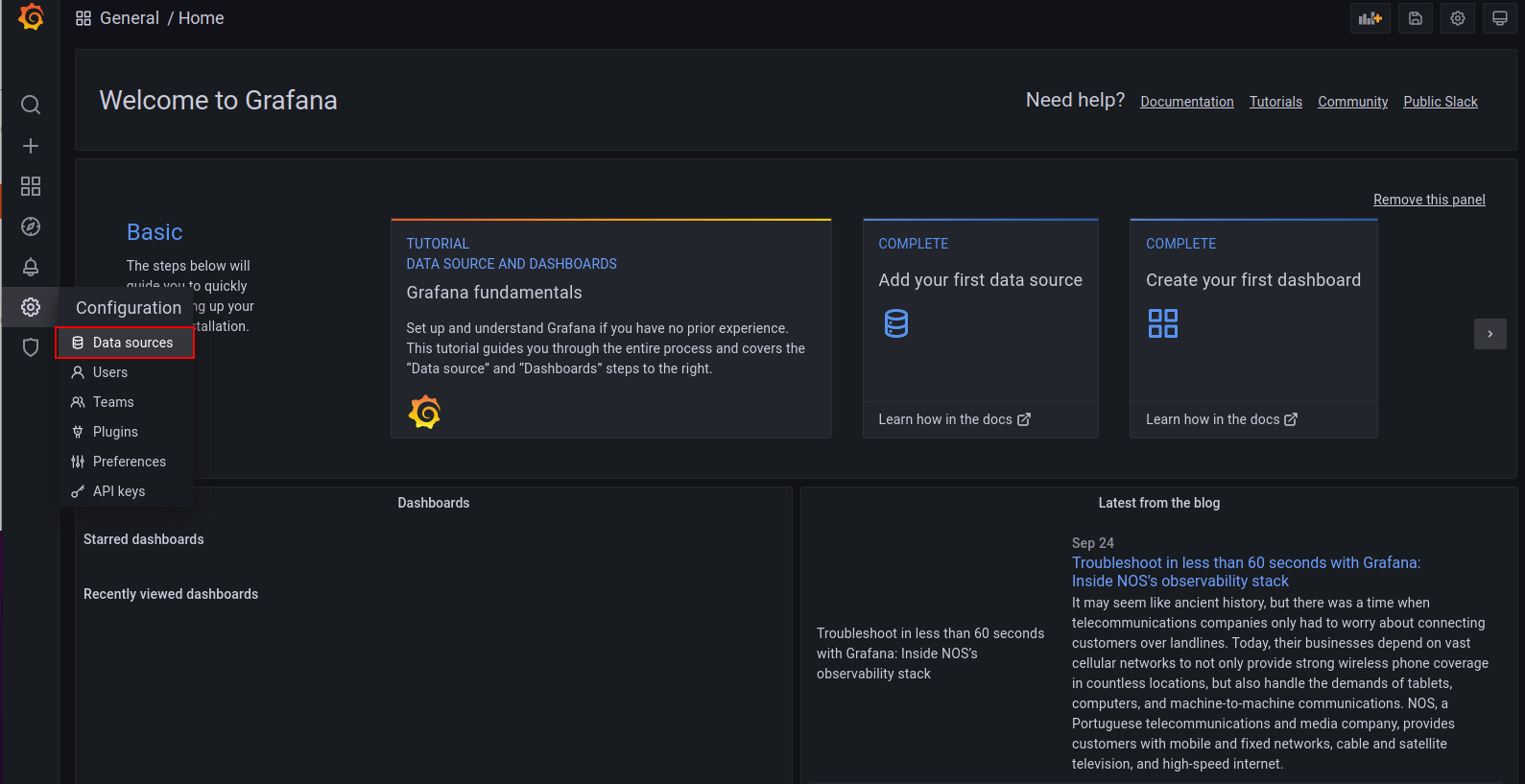
Task: Open the Explore compass icon
Action: tap(31, 226)
